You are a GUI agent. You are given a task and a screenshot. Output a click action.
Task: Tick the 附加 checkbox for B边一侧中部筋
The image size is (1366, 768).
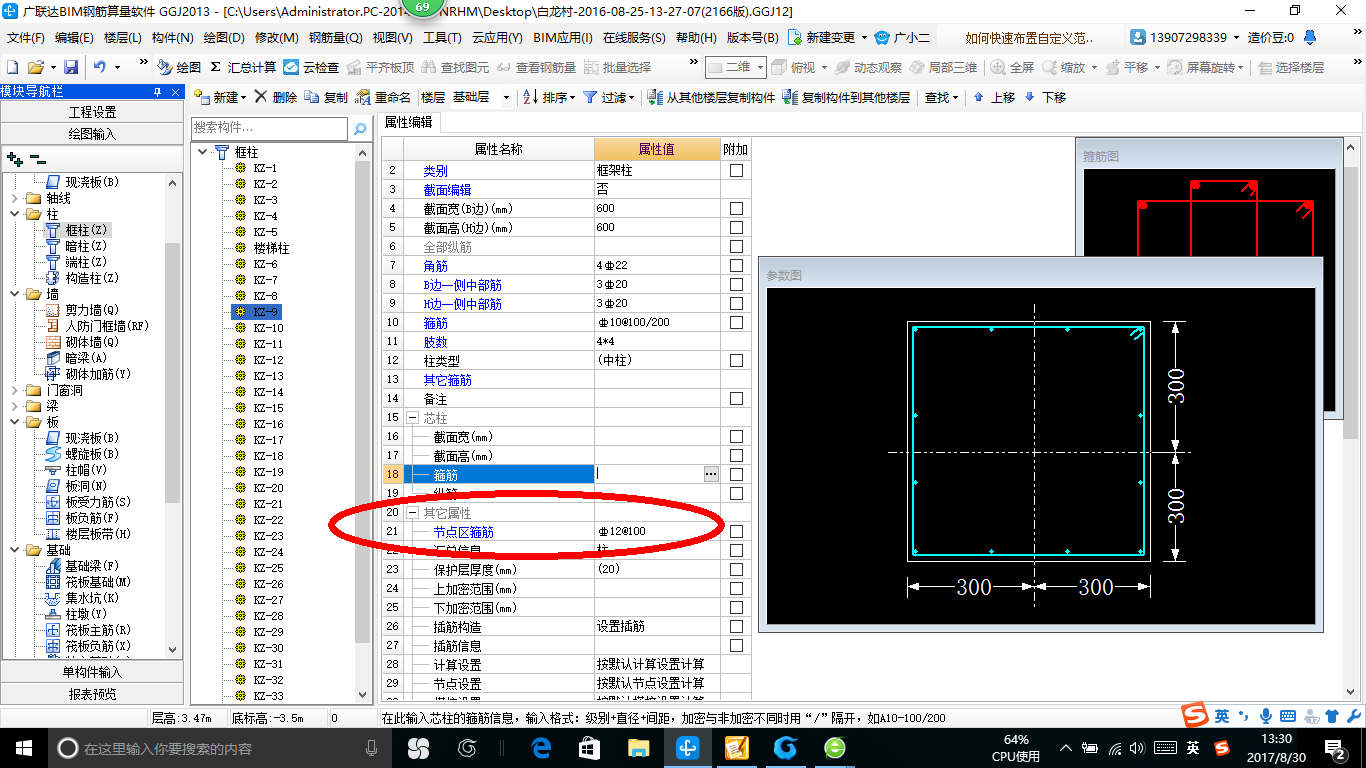tap(736, 285)
